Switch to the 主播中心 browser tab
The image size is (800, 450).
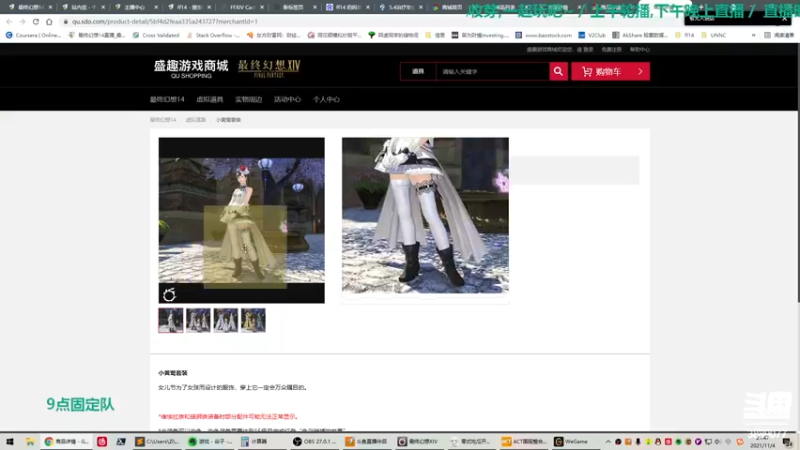(135, 7)
